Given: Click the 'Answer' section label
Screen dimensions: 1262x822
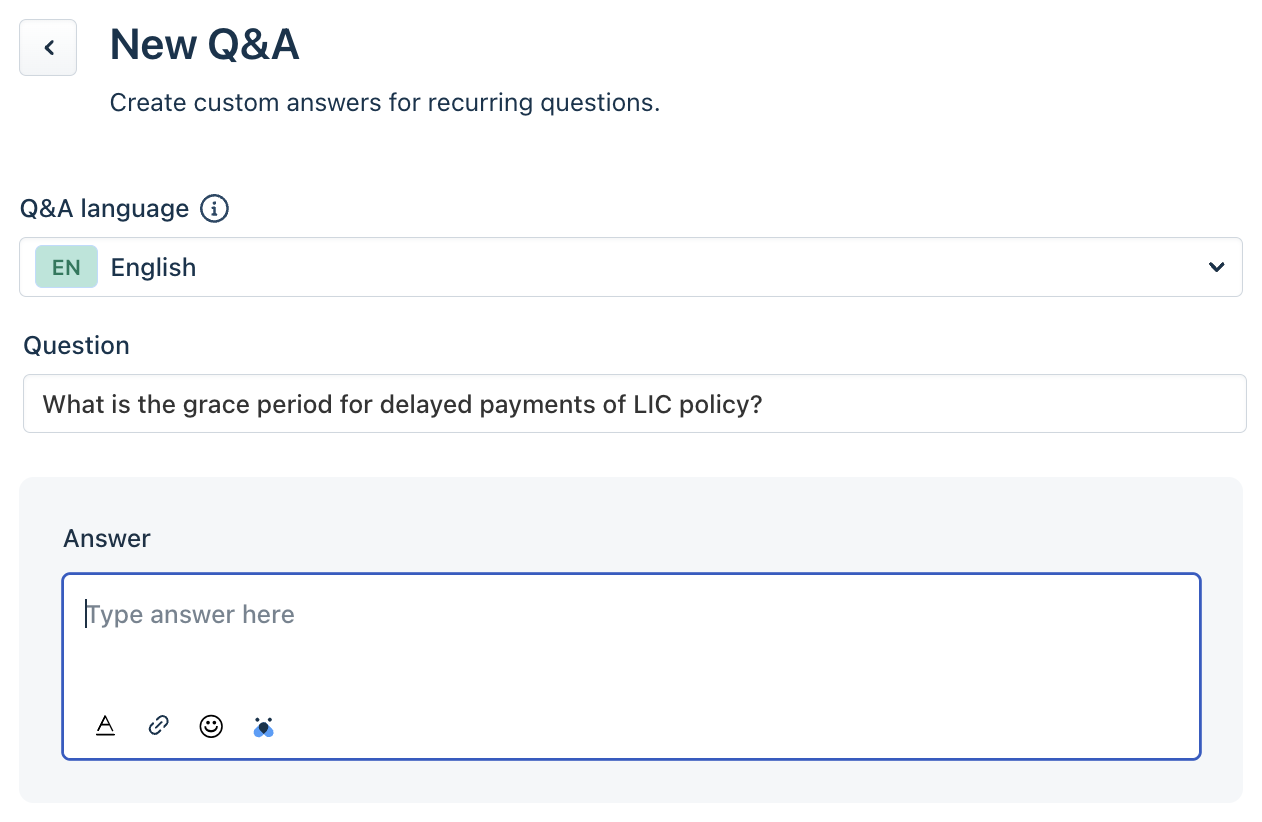Looking at the screenshot, I should [106, 539].
